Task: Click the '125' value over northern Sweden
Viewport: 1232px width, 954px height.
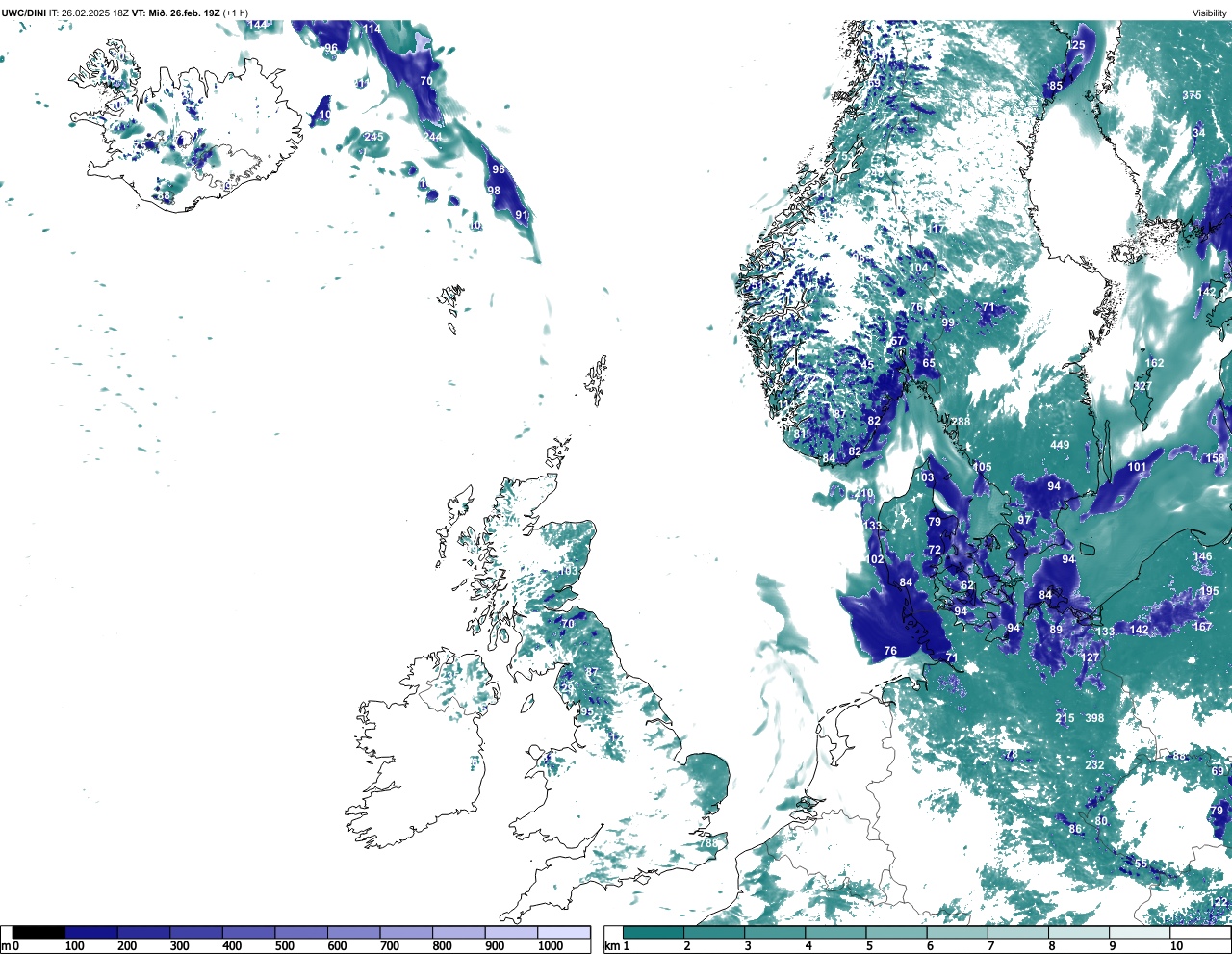Action: 1076,45
